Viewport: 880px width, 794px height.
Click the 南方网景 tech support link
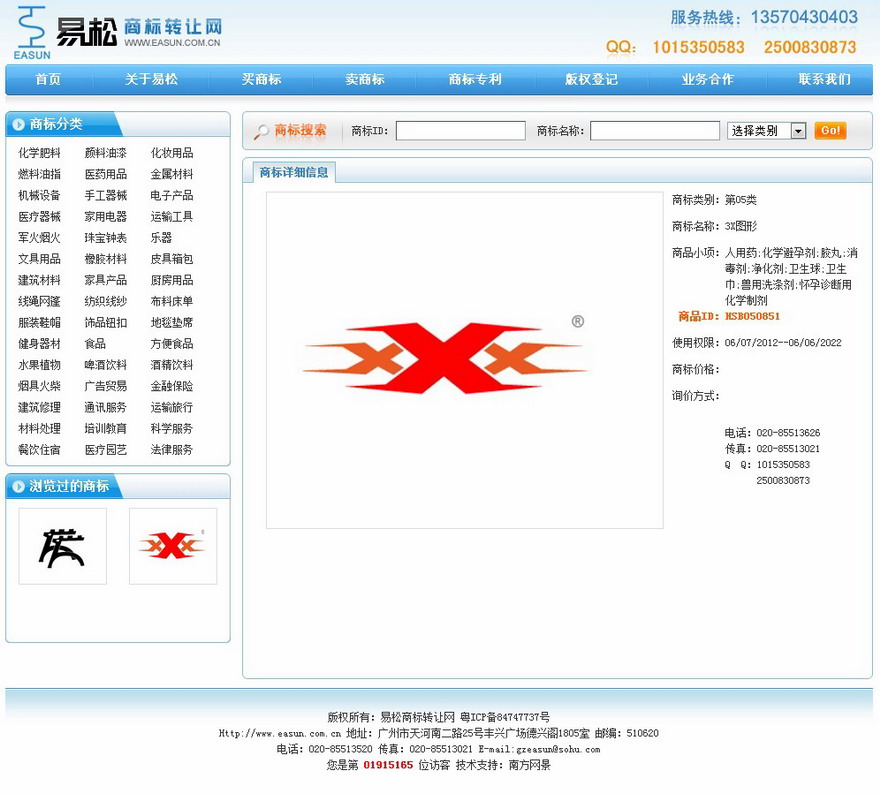coord(530,765)
